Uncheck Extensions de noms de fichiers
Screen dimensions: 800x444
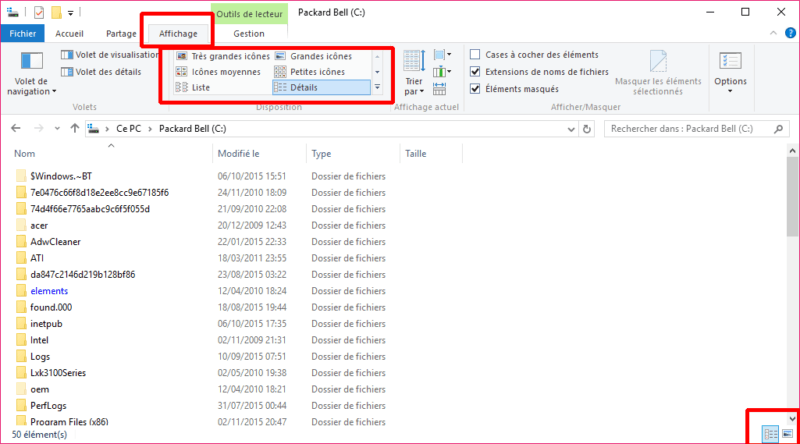pos(476,72)
